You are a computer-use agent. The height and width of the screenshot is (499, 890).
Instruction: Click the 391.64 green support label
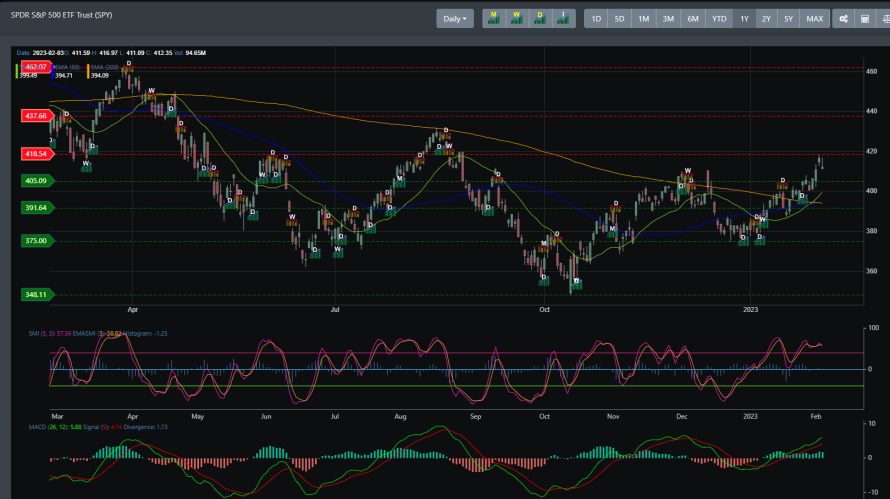(37, 208)
